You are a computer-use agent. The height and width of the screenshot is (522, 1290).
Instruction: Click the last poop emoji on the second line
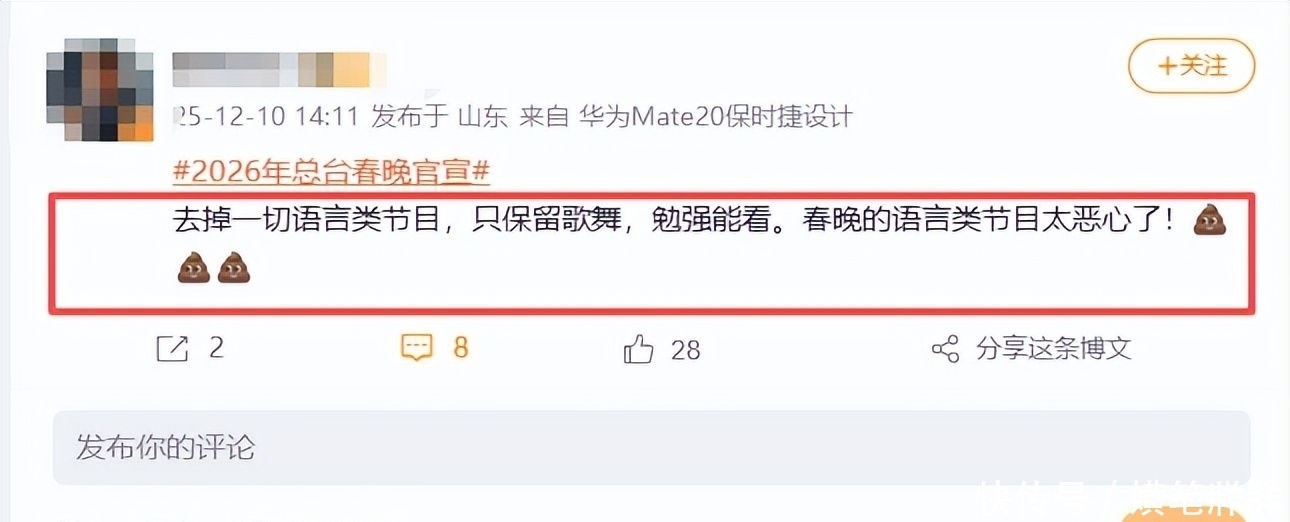pos(233,267)
